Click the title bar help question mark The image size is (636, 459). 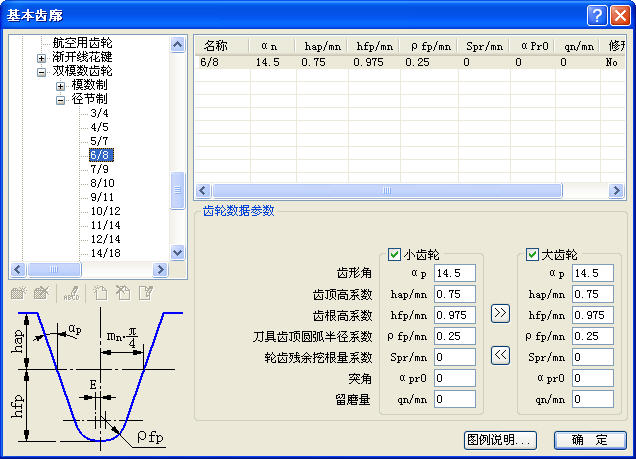(x=597, y=15)
